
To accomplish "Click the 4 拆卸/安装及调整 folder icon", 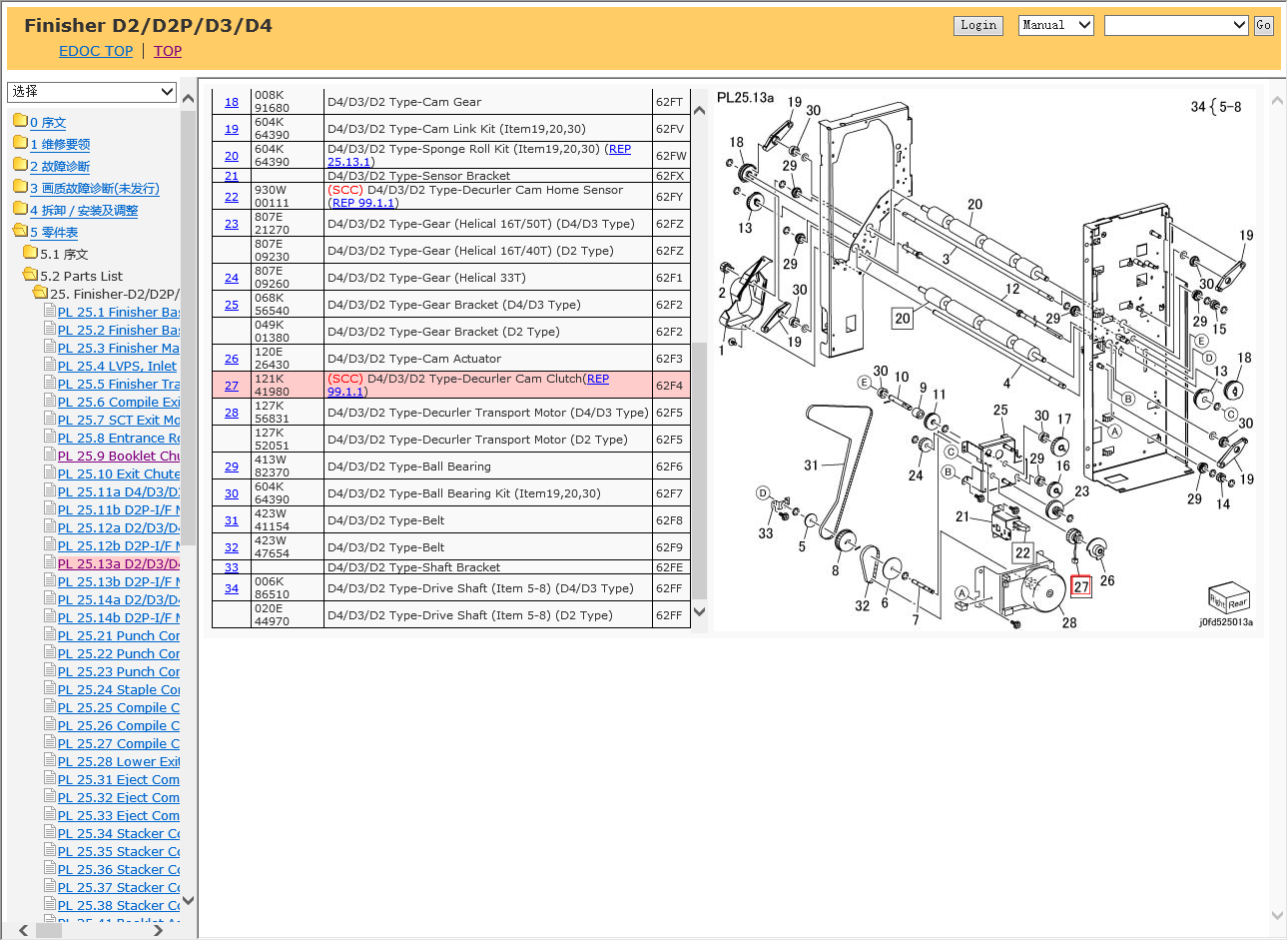I will 19,210.
